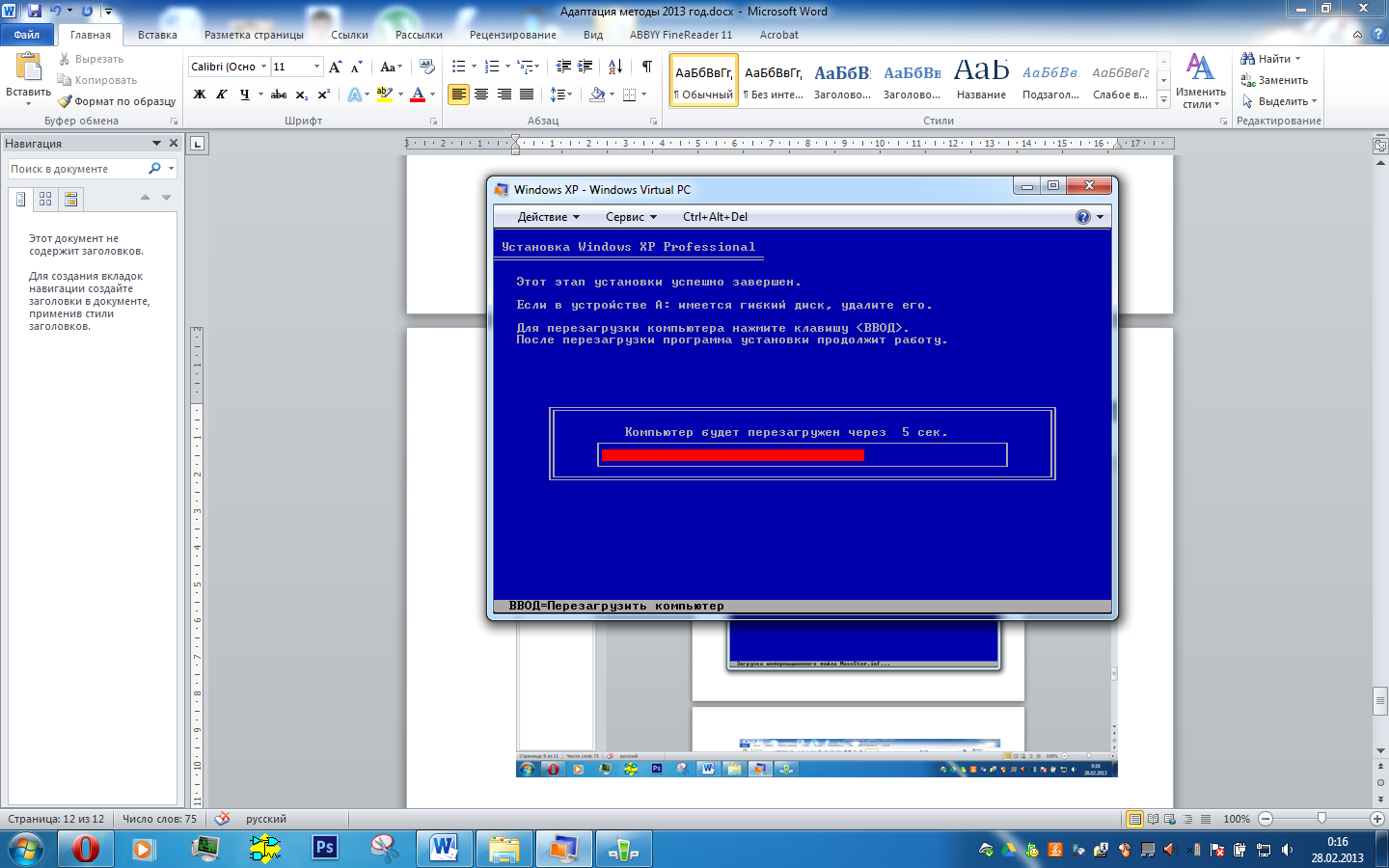Show headings browse tab in Navigation pane
Viewport: 1389px width, 868px height.
(21, 199)
